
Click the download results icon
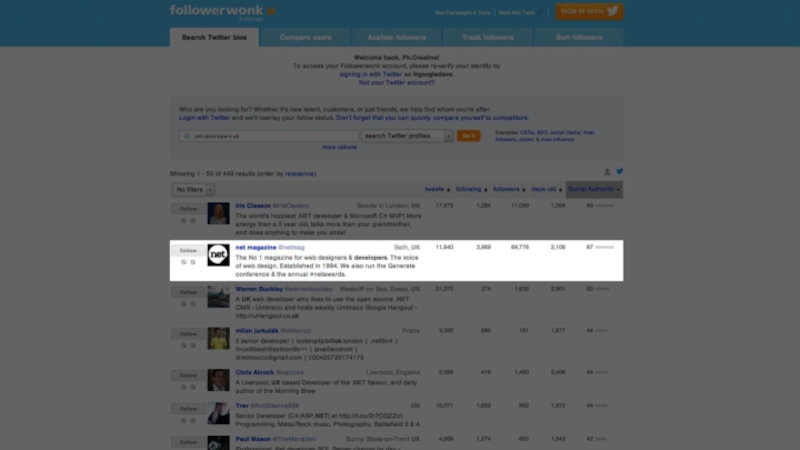tap(607, 172)
